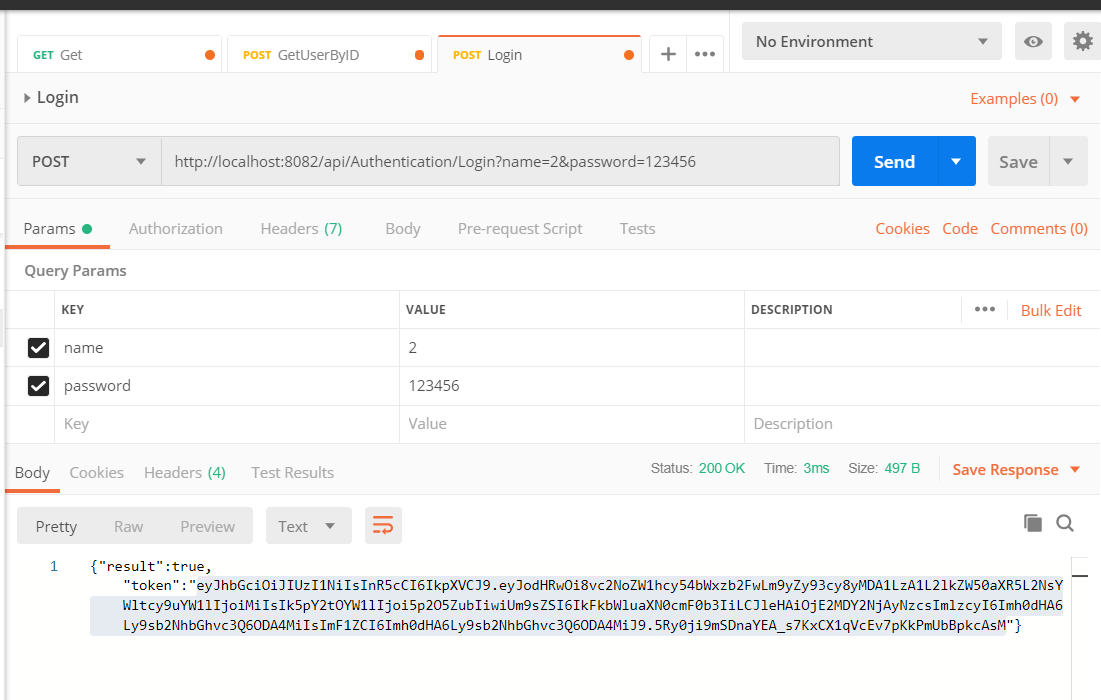The height and width of the screenshot is (700, 1101).
Task: Open the Code link
Action: 960,229
